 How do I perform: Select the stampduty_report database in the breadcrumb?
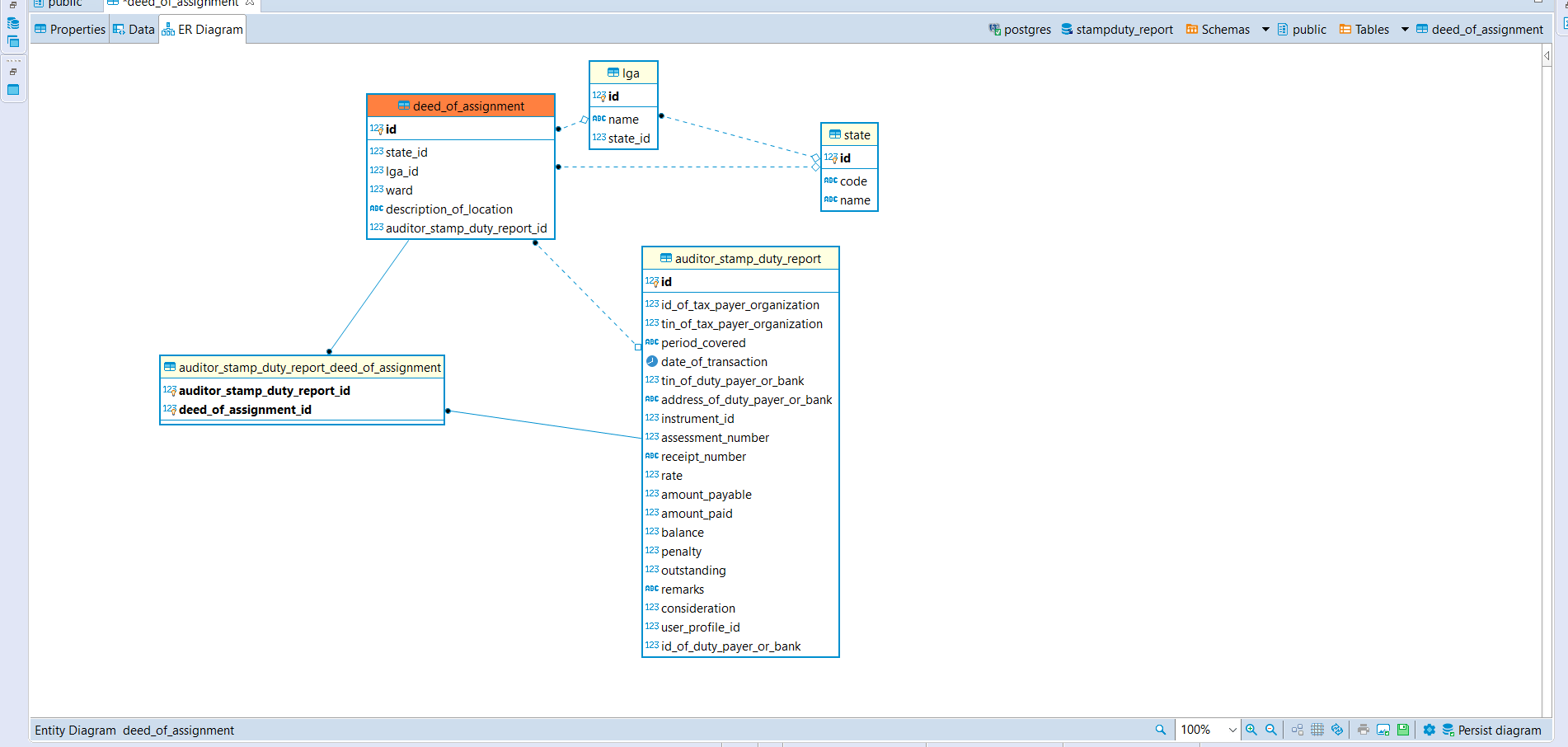coord(1125,29)
